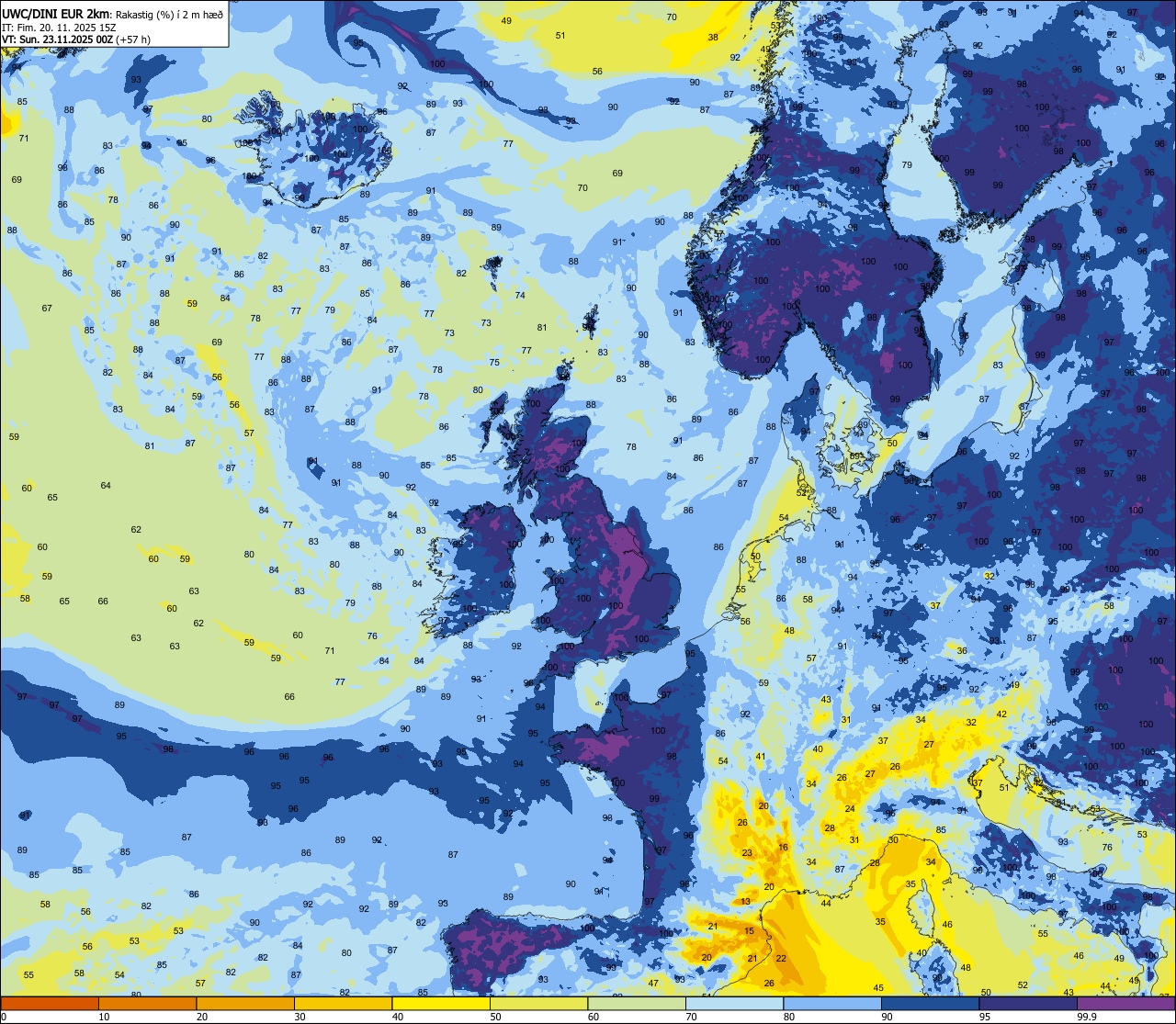Click the 0–10 dark orange legend swatch
The image size is (1176, 1024).
[x=50, y=1003]
